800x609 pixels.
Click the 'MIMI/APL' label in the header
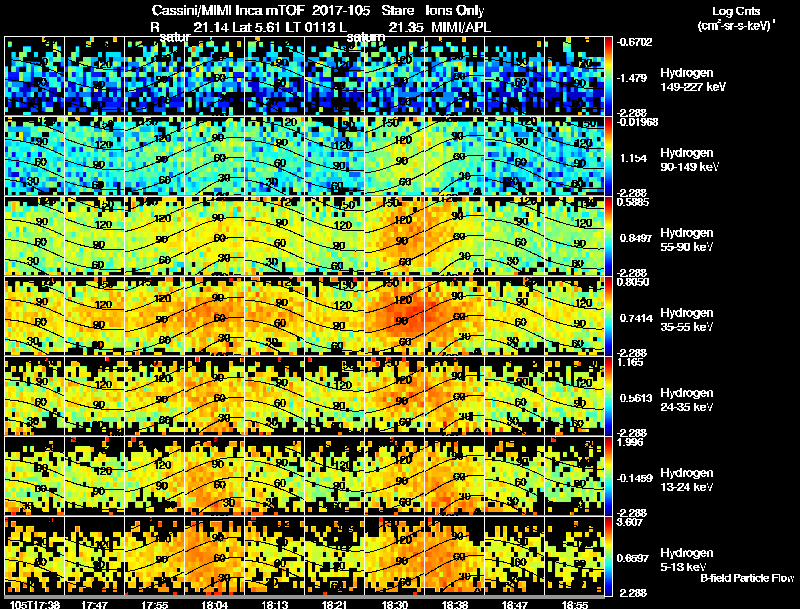click(x=461, y=27)
